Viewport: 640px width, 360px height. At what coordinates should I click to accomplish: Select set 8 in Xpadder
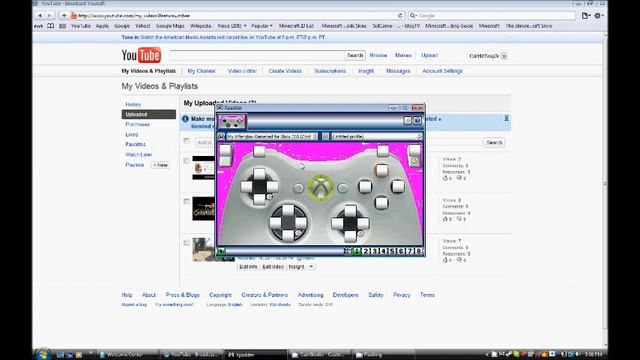[419, 251]
